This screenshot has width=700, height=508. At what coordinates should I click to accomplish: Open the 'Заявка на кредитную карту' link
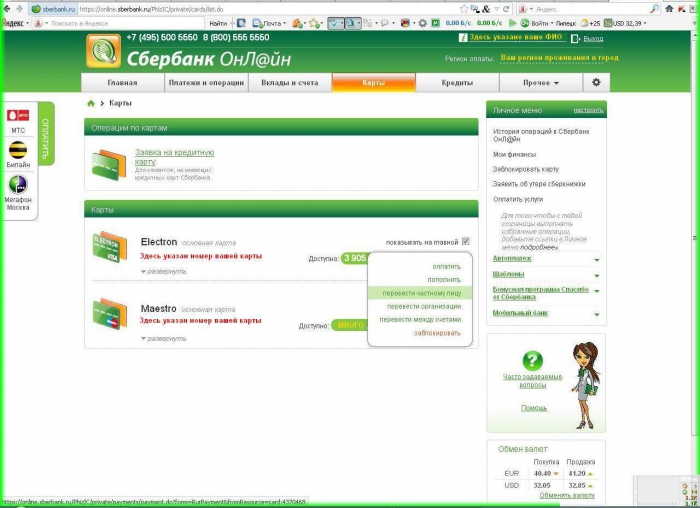click(174, 156)
